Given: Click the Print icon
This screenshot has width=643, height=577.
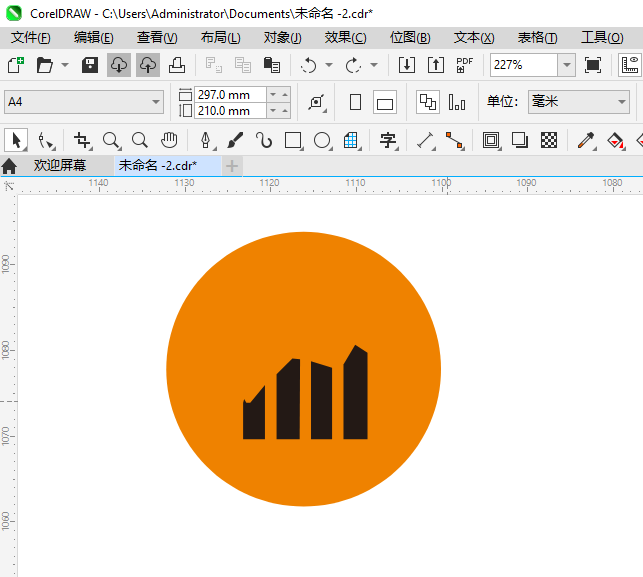Looking at the screenshot, I should coord(177,65).
